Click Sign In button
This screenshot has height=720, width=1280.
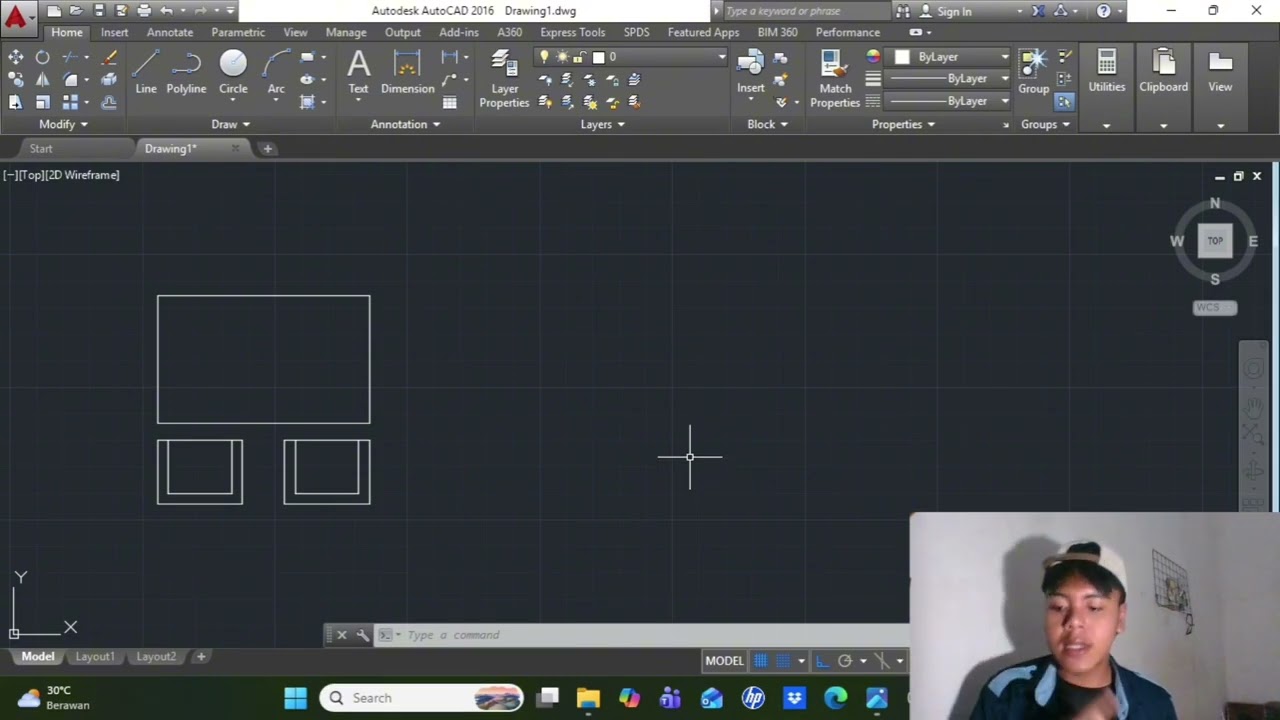955,11
